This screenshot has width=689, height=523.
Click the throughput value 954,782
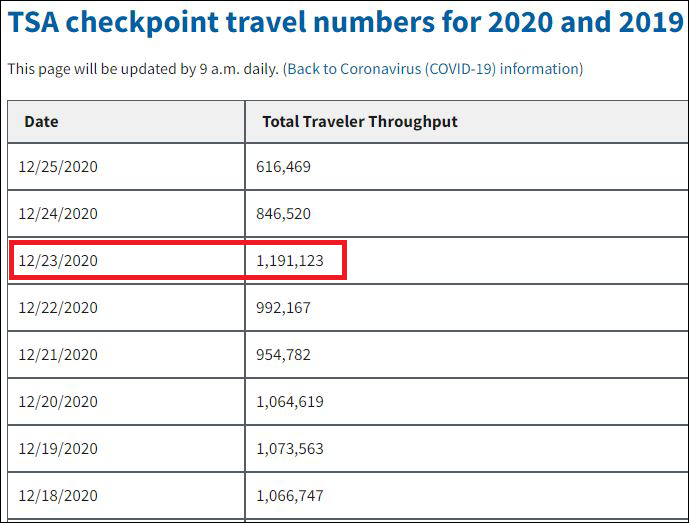(284, 355)
